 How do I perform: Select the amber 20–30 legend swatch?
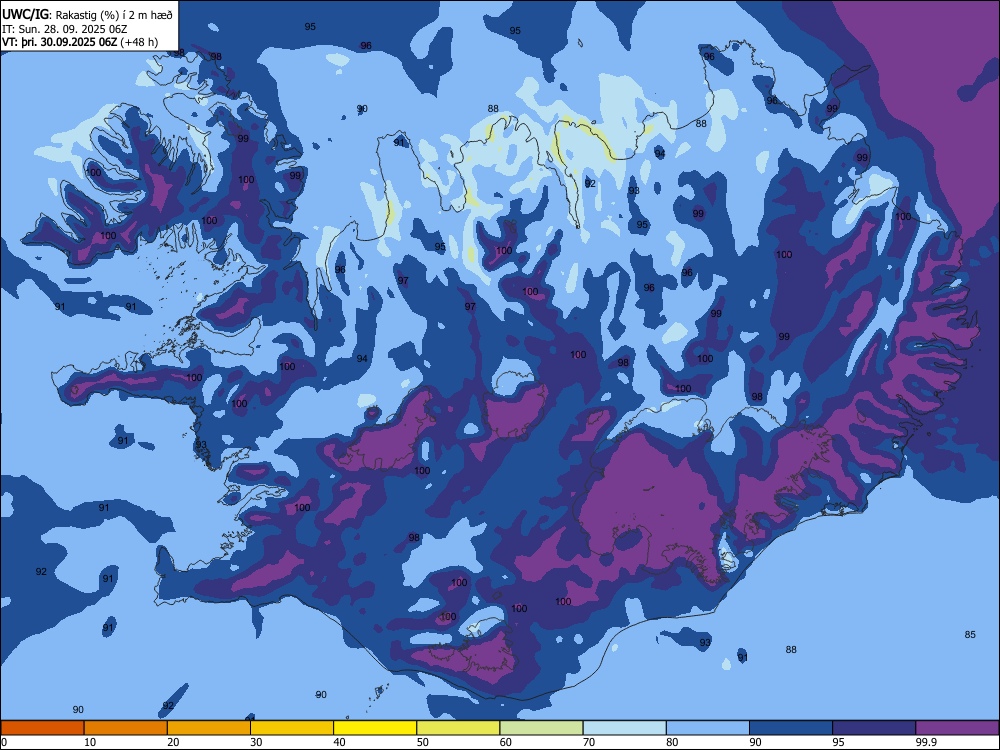click(x=209, y=728)
